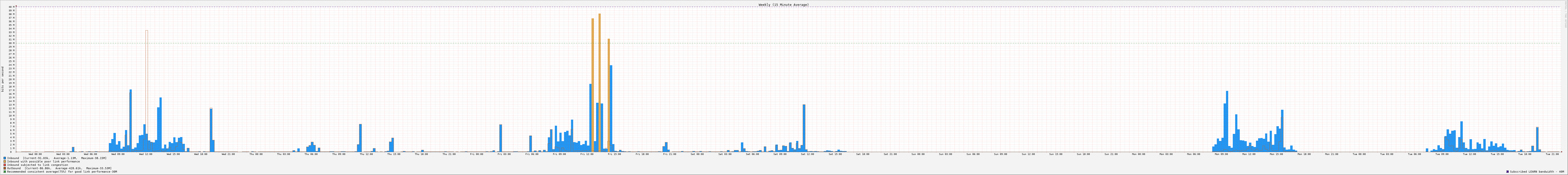Screen dimensions: 1568x175
Task: Click the 'Wed 12:00' time axis label
Action: pyautogui.click(x=146, y=154)
